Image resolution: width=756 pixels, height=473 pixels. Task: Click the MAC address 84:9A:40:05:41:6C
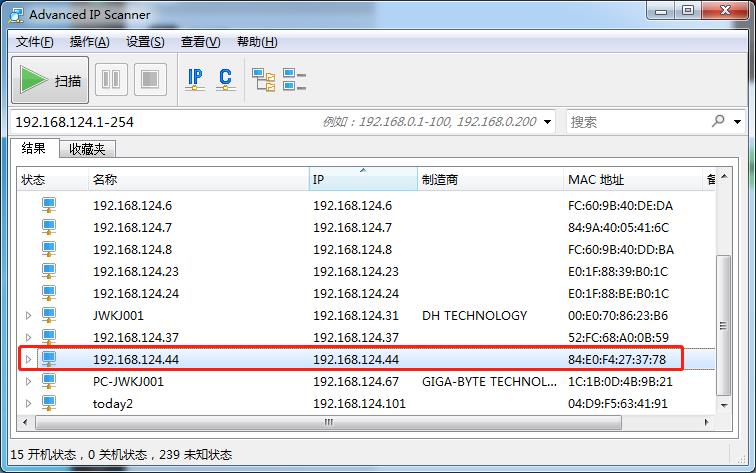[x=619, y=228]
